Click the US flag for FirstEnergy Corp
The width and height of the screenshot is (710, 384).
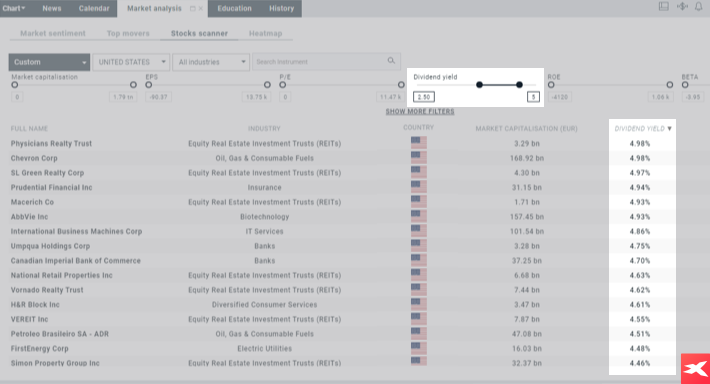click(x=419, y=348)
